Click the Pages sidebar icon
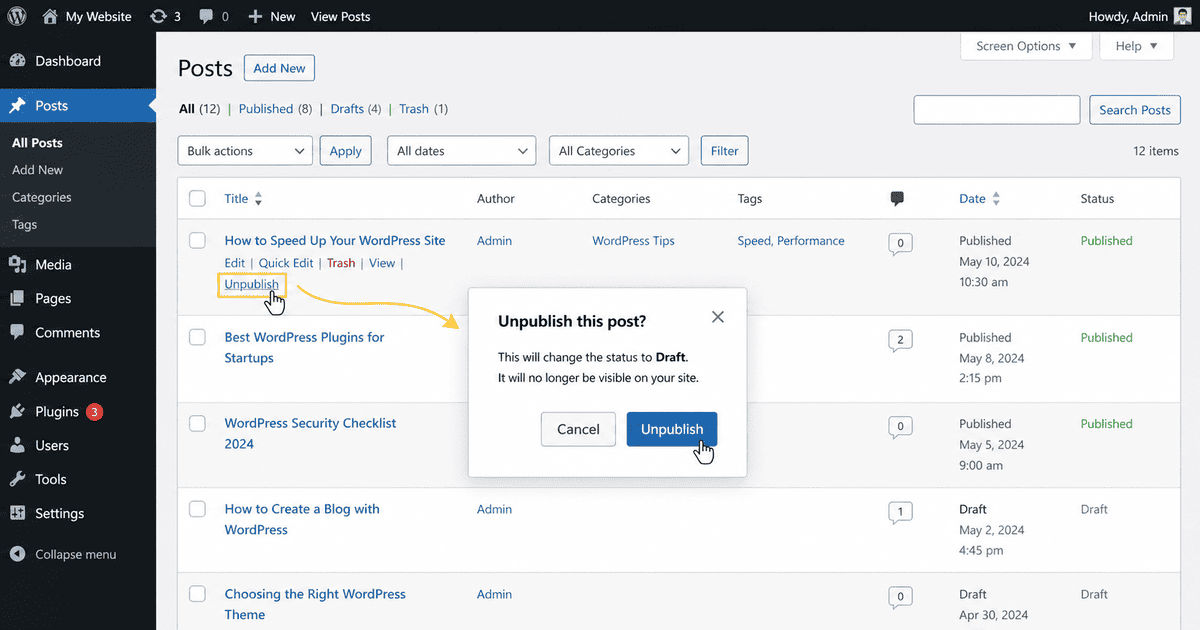 pyautogui.click(x=17, y=298)
